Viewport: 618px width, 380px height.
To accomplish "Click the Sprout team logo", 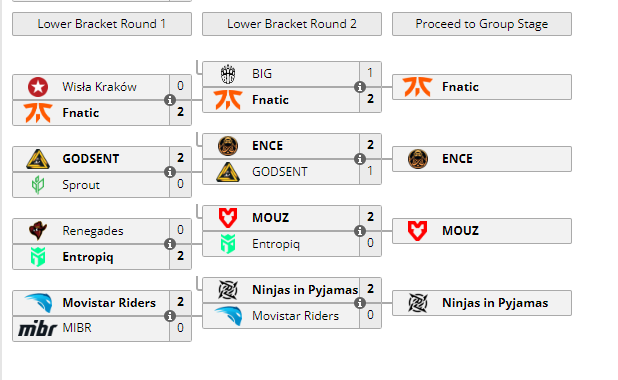I will pos(38,184).
